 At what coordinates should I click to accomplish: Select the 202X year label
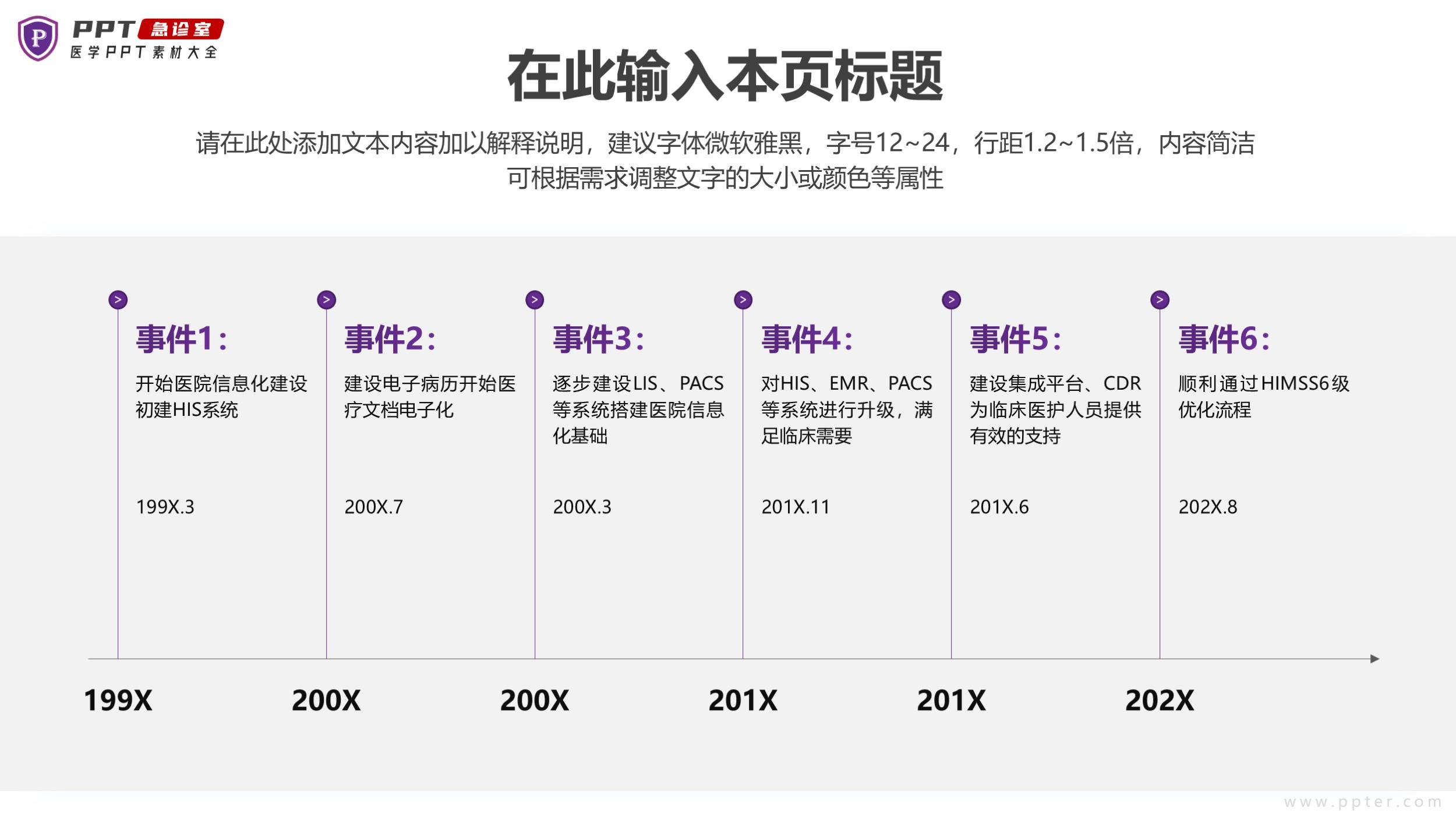click(1160, 700)
